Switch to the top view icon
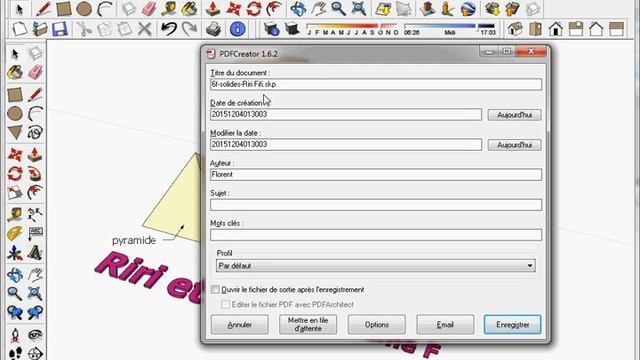The image size is (640, 360). (x=536, y=29)
